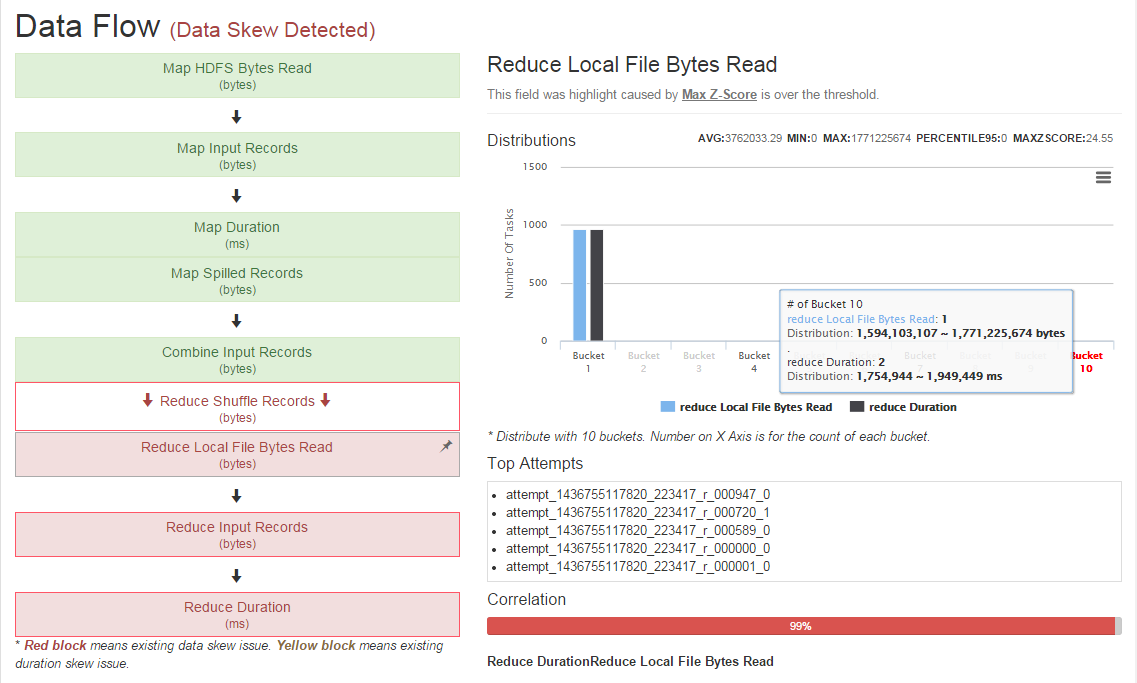The width and height of the screenshot is (1137, 683).
Task: Select the Map Duration block
Action: point(237,234)
